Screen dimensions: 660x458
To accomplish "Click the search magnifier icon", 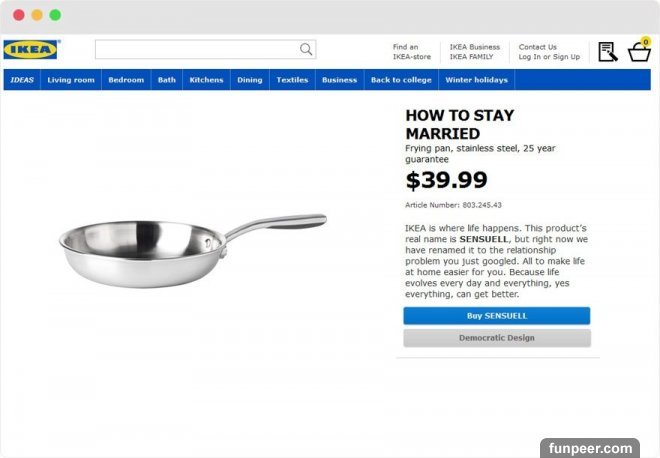I will pos(306,49).
